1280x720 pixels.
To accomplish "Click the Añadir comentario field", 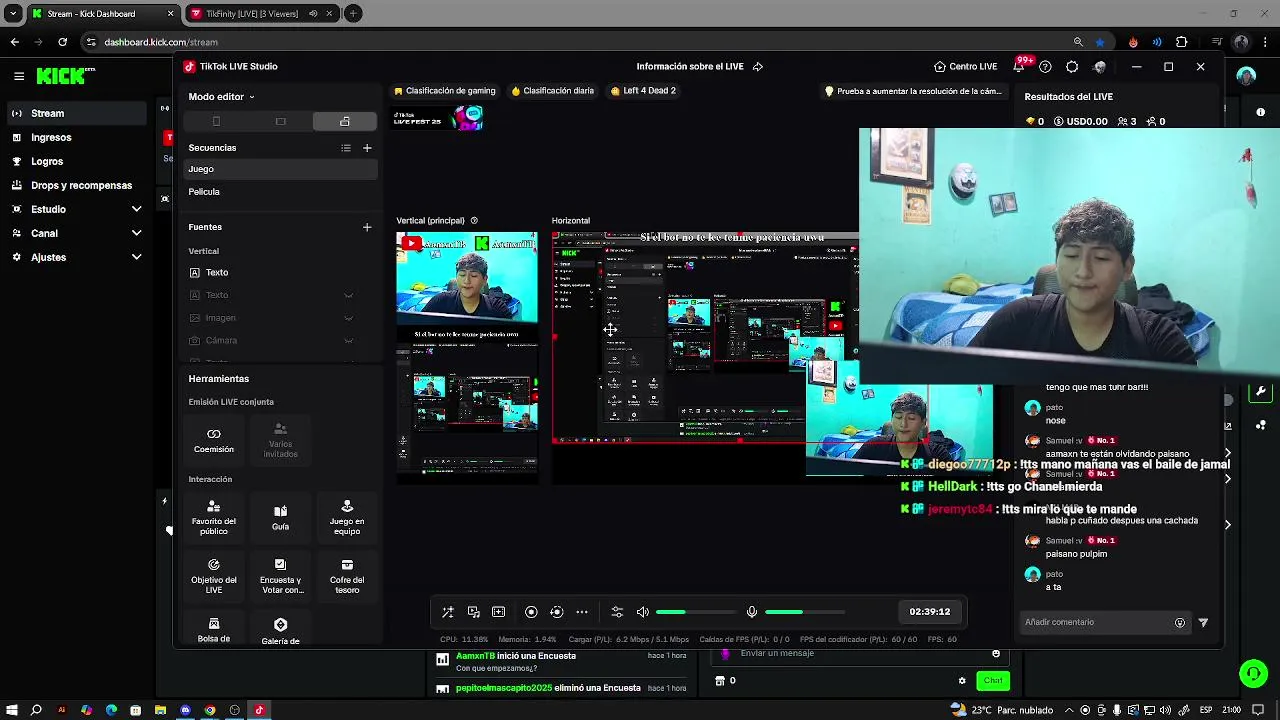I will (1096, 622).
